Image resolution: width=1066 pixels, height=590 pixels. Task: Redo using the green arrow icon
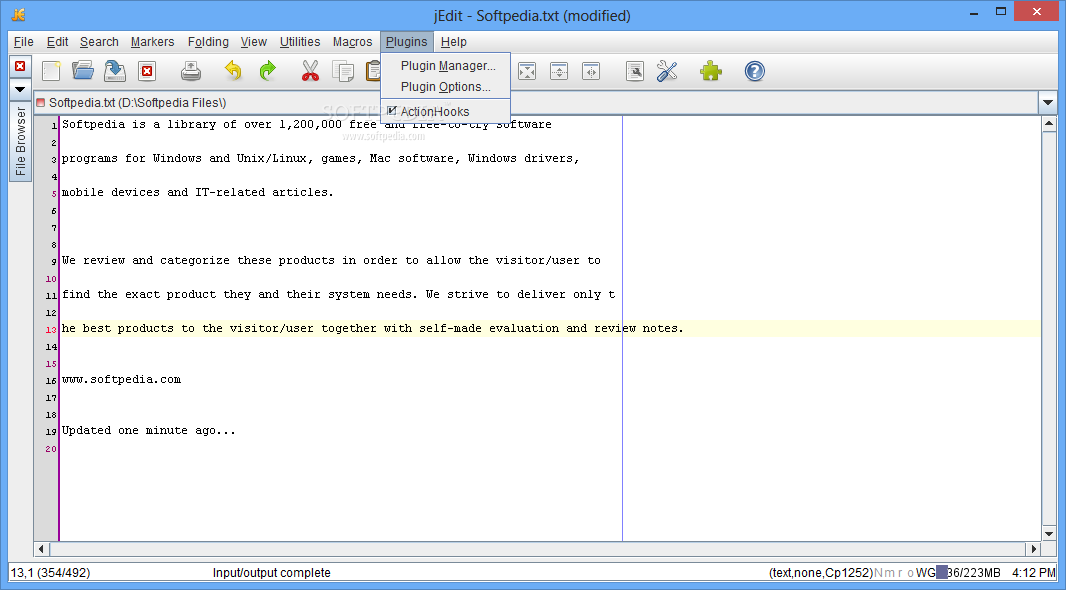point(268,71)
